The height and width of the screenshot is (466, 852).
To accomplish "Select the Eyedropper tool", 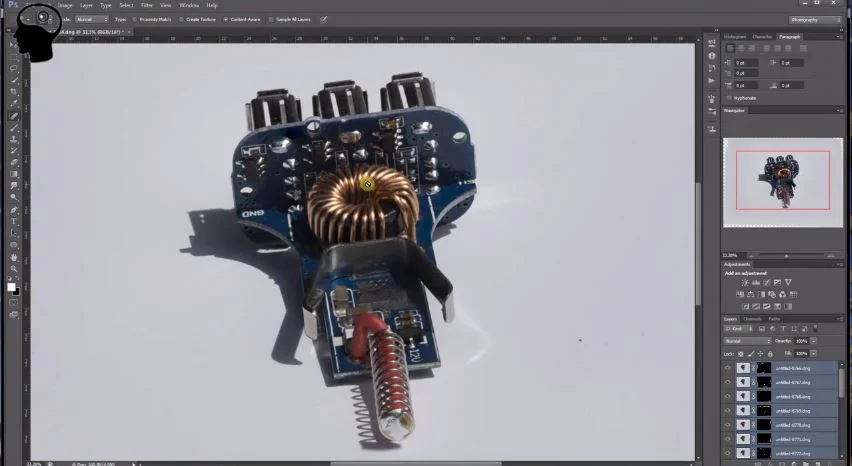I will pos(14,104).
